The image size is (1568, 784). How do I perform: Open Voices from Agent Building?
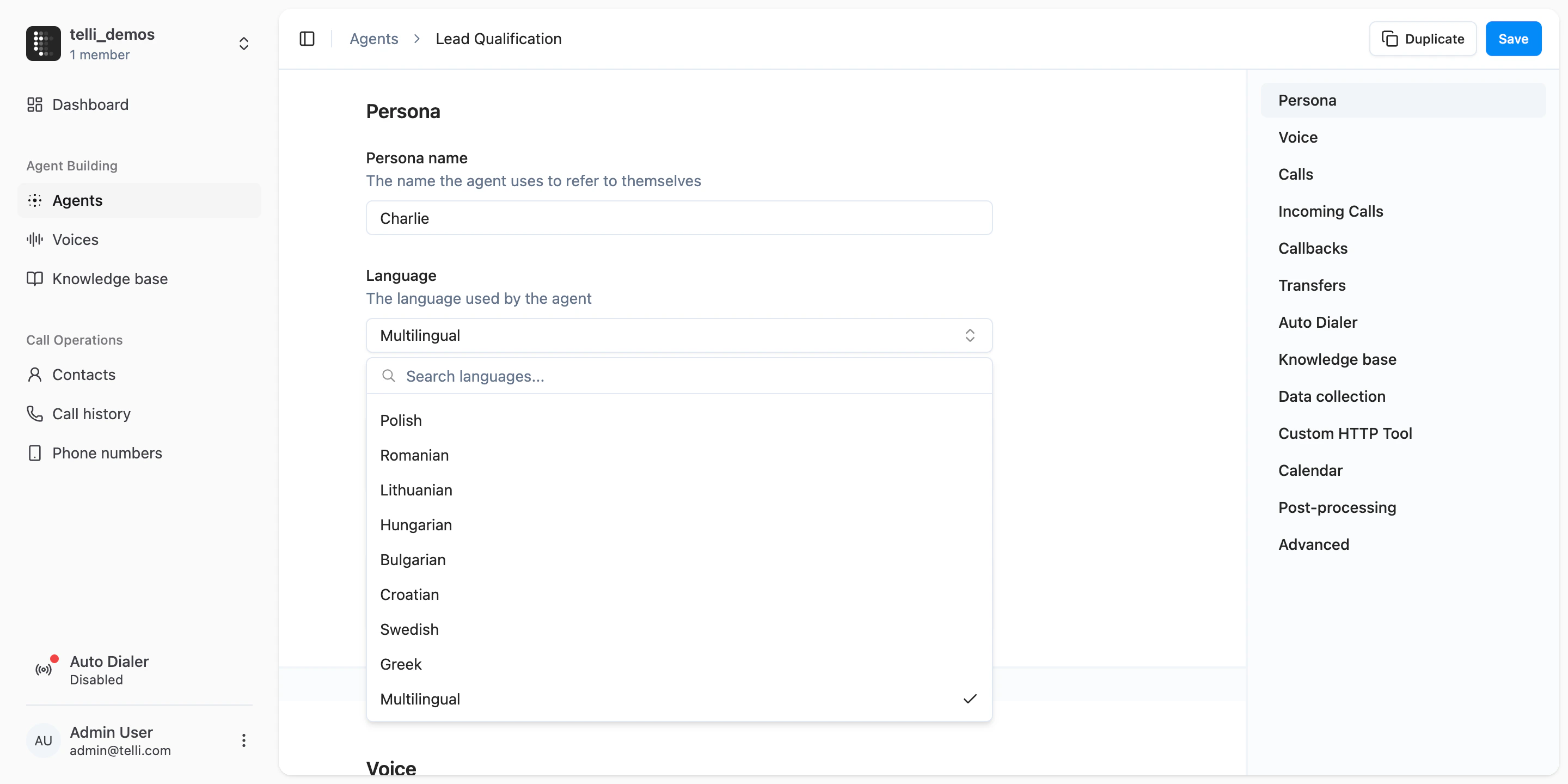tap(76, 239)
